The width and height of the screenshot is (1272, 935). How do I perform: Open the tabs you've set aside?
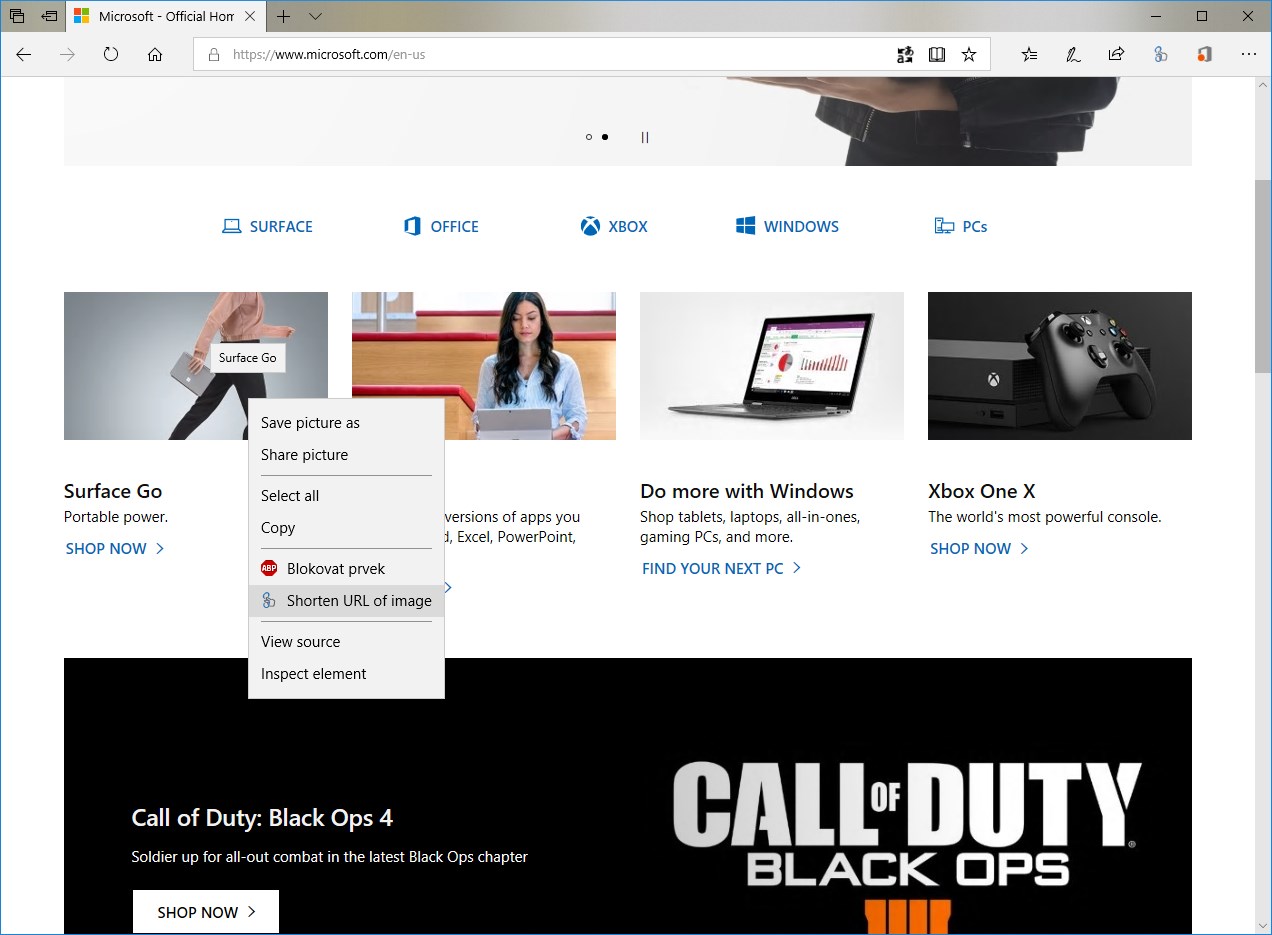(x=17, y=16)
